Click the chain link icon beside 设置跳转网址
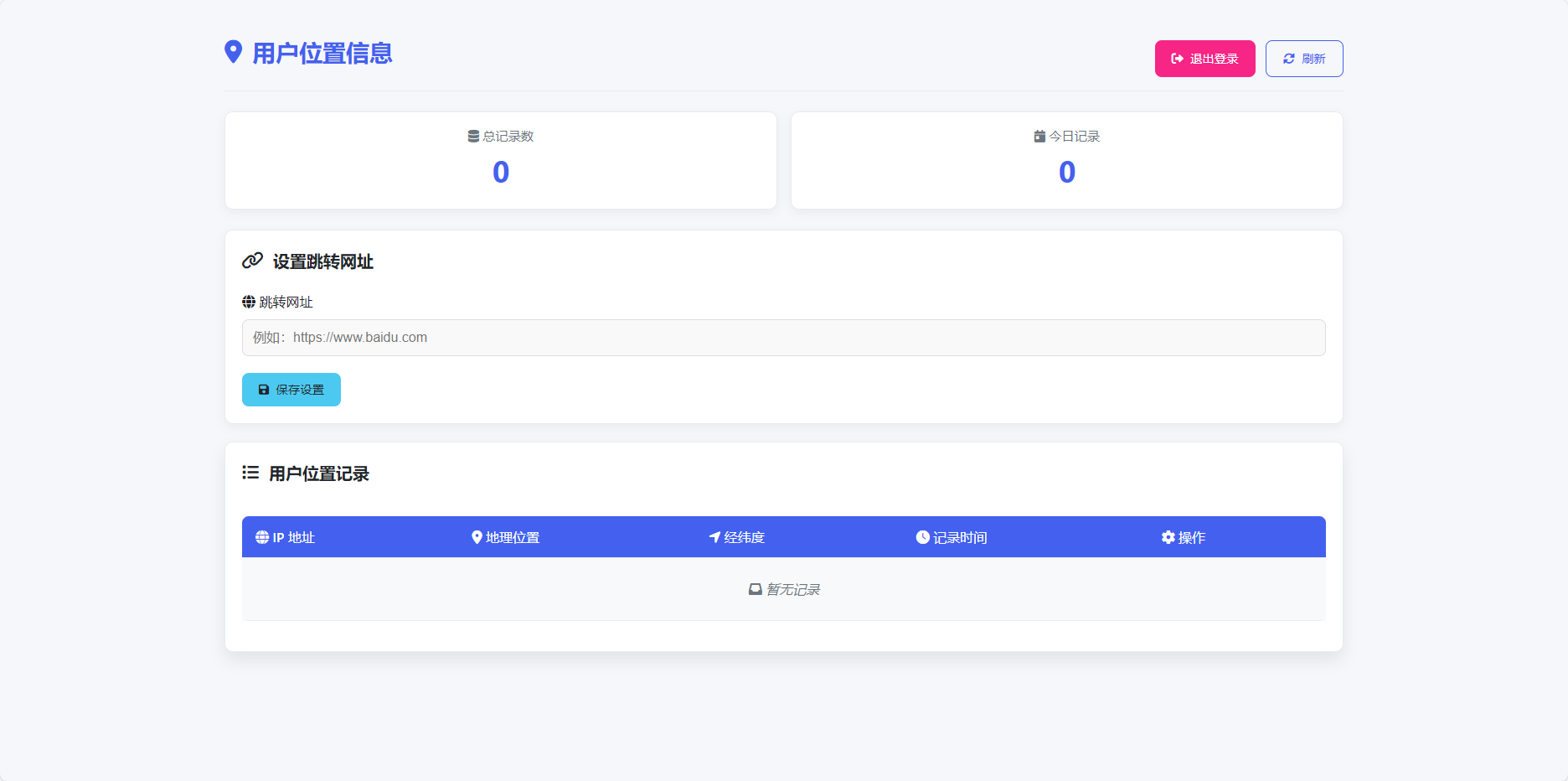Image resolution: width=1568 pixels, height=781 pixels. [x=252, y=261]
